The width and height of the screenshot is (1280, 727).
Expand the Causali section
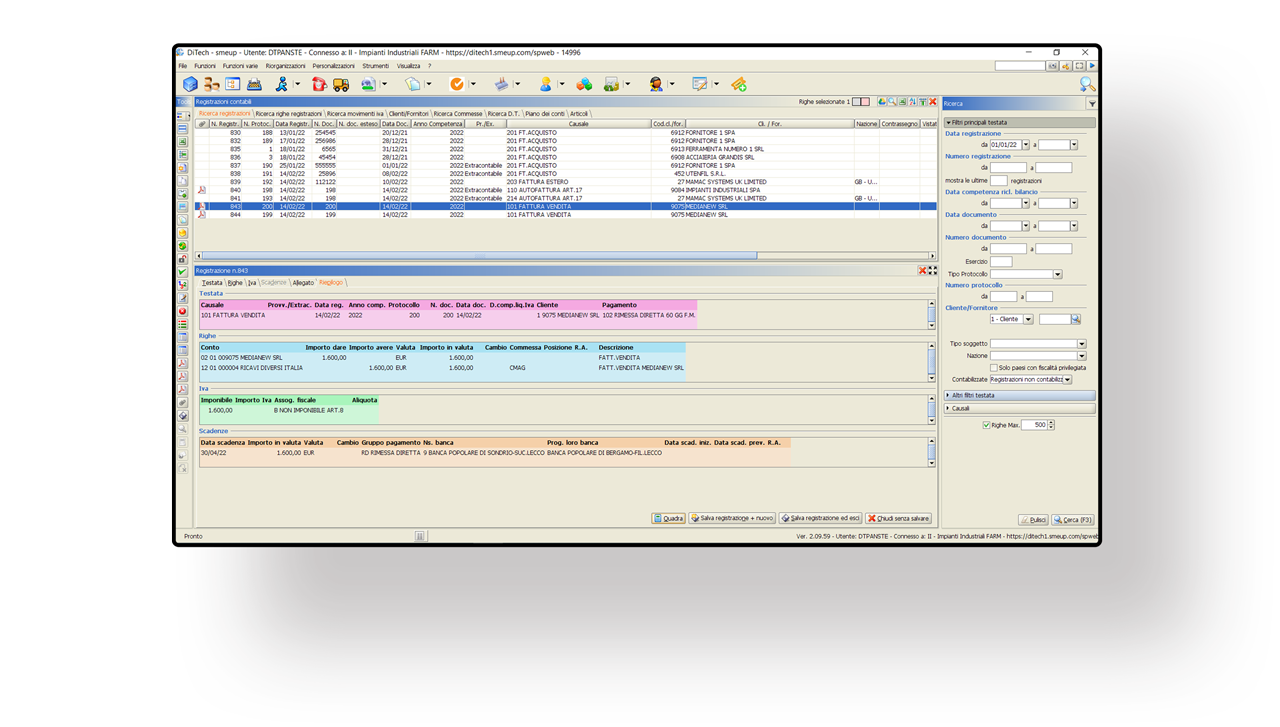click(1020, 408)
